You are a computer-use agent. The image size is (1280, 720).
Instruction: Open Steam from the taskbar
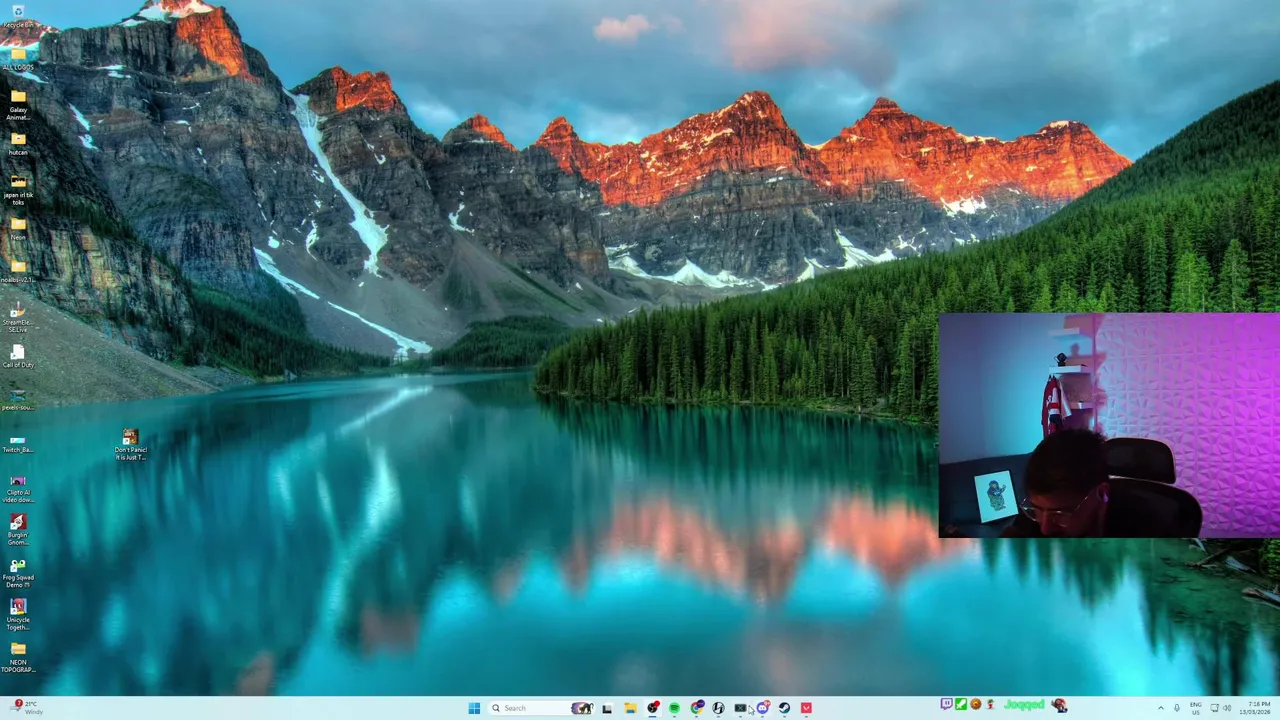pos(784,708)
